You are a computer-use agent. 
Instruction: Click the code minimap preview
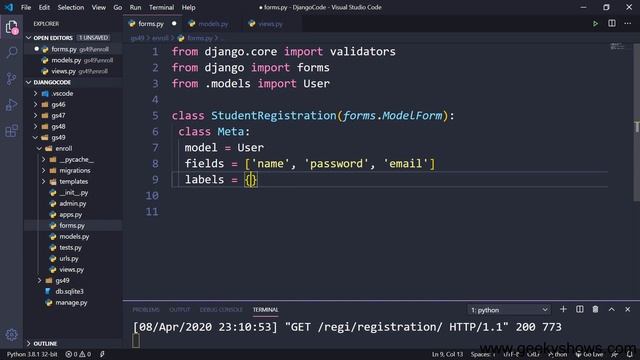point(617,47)
